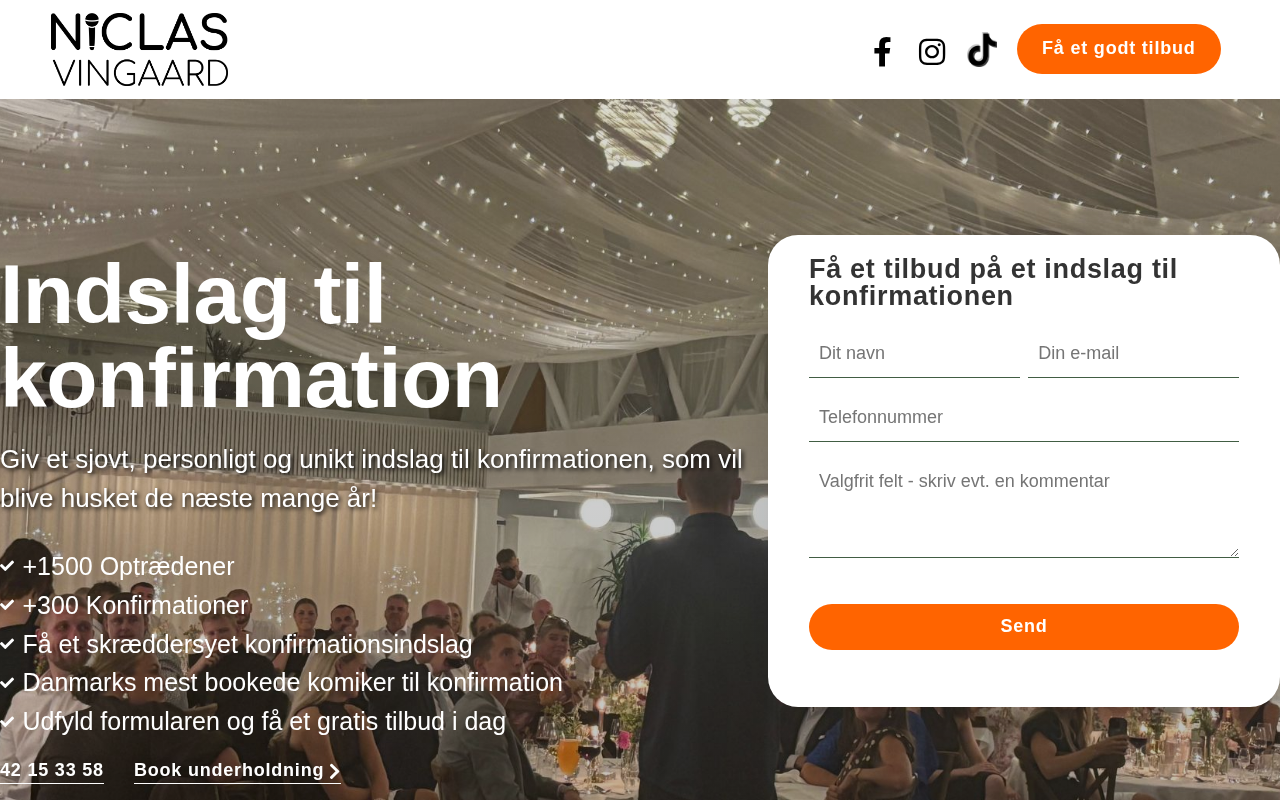Click the Indslag til konfirmation headline
1280x800 pixels.
[251, 336]
